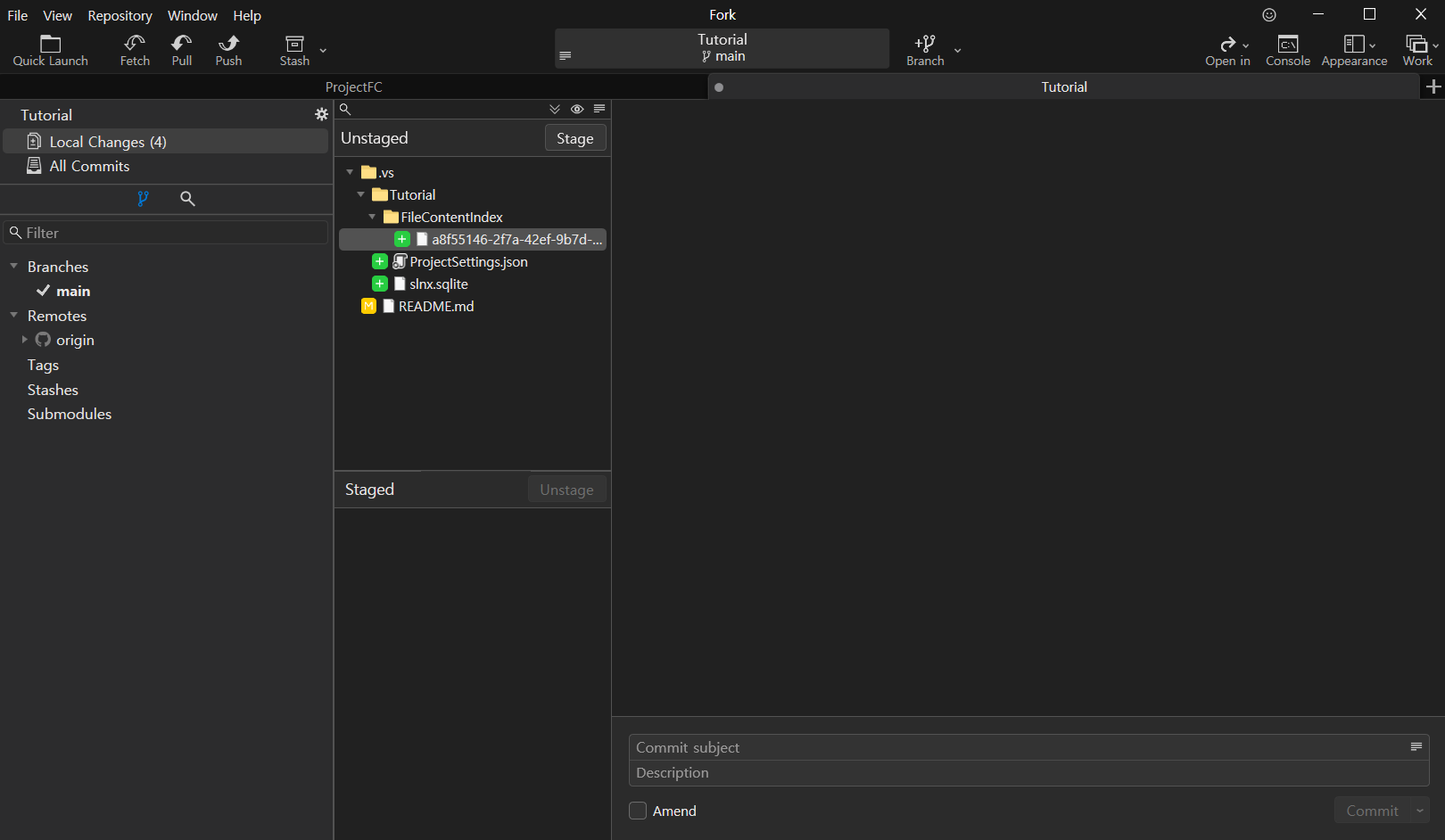Open the Repository menu

coord(120,15)
